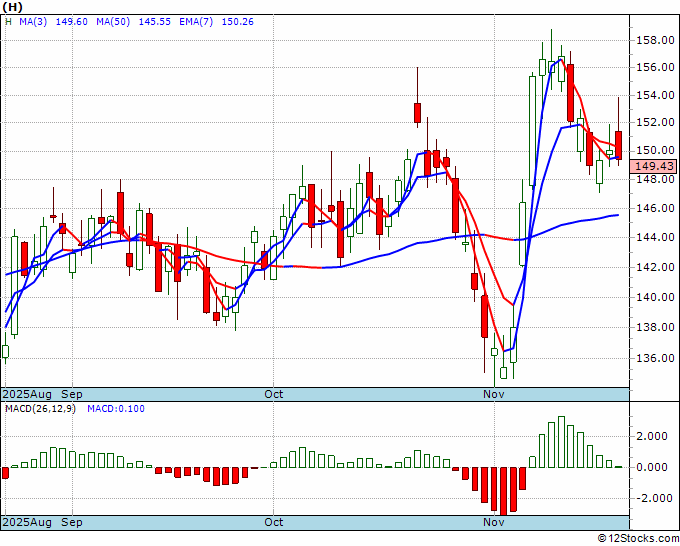Image resolution: width=680 pixels, height=546 pixels.
Task: Click the MA(3) value 149.60
Action: (72, 22)
